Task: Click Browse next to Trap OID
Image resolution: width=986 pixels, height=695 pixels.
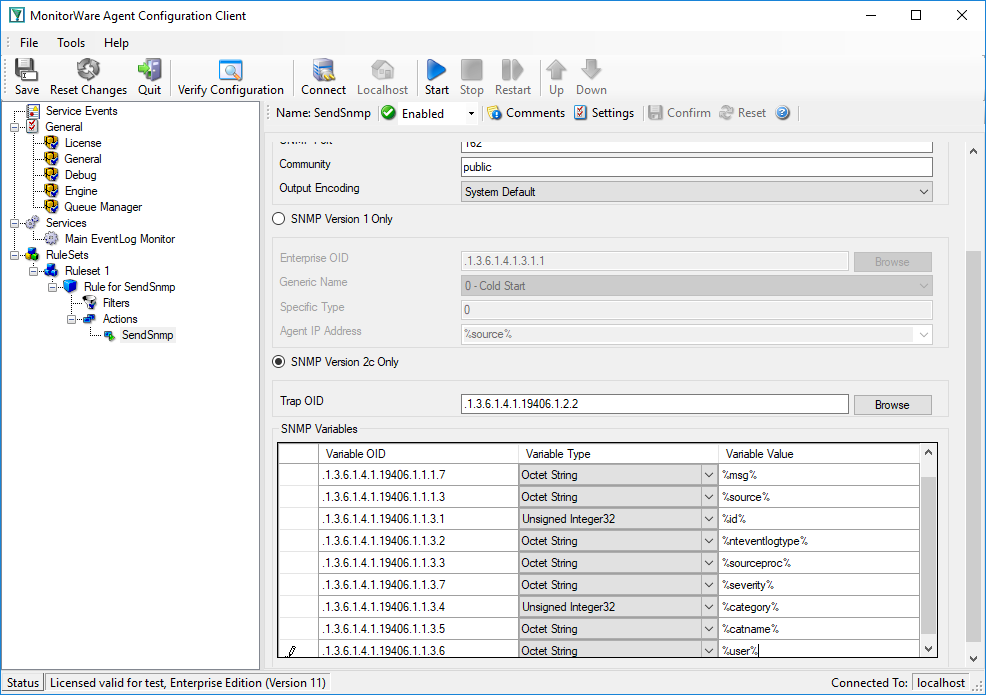Action: tap(892, 405)
